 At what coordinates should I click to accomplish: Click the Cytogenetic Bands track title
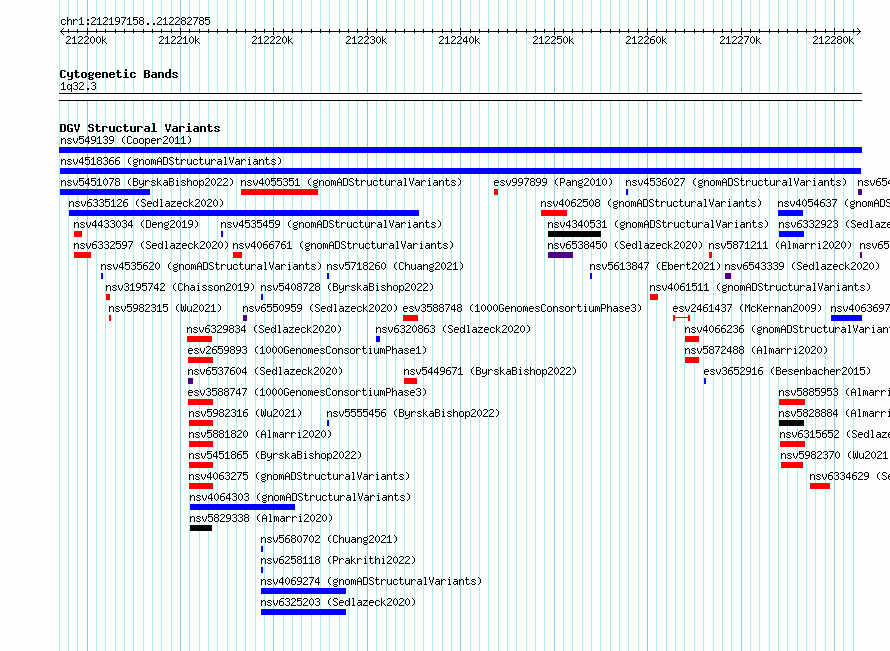tap(119, 74)
